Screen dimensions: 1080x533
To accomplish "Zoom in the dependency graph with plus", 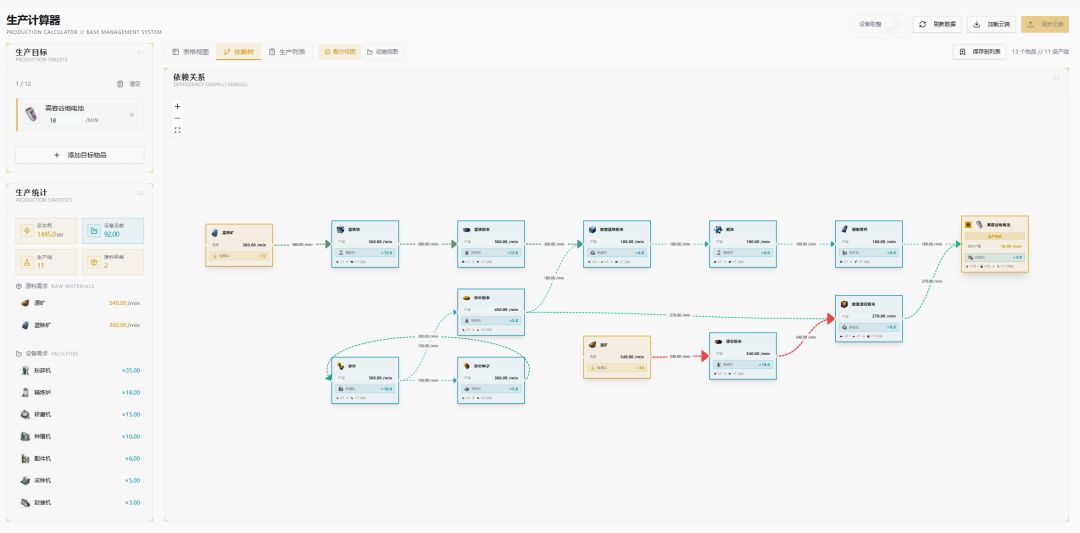I will 178,107.
